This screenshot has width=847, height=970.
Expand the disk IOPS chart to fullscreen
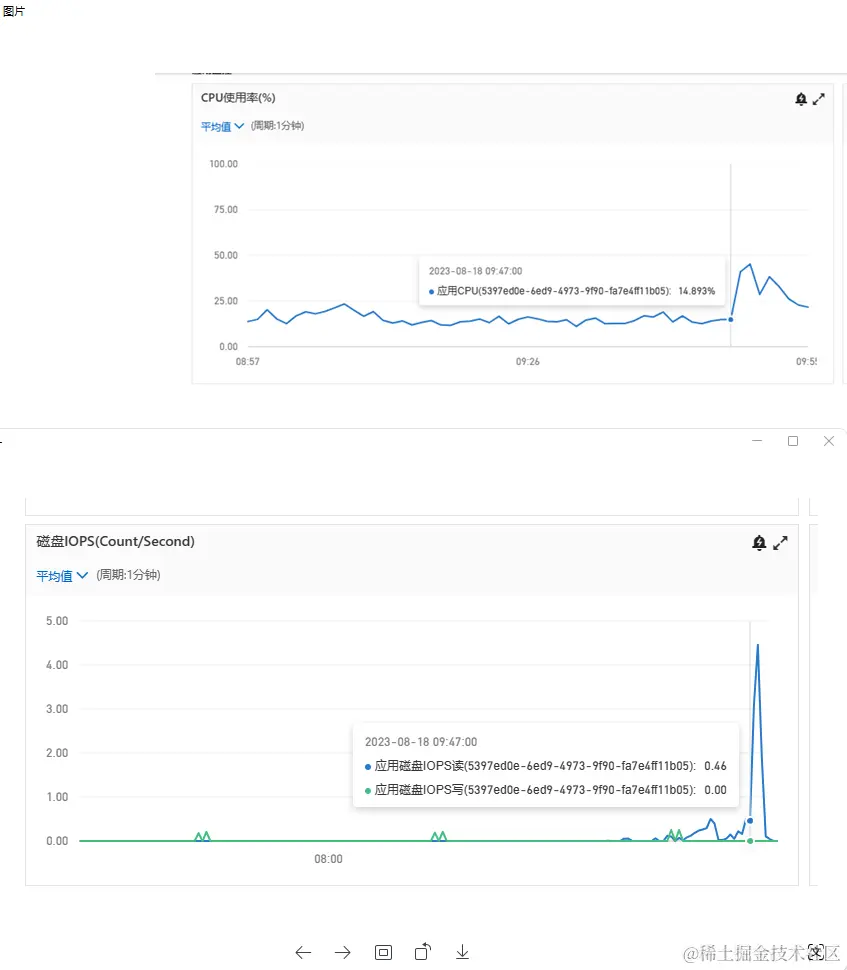coord(781,542)
